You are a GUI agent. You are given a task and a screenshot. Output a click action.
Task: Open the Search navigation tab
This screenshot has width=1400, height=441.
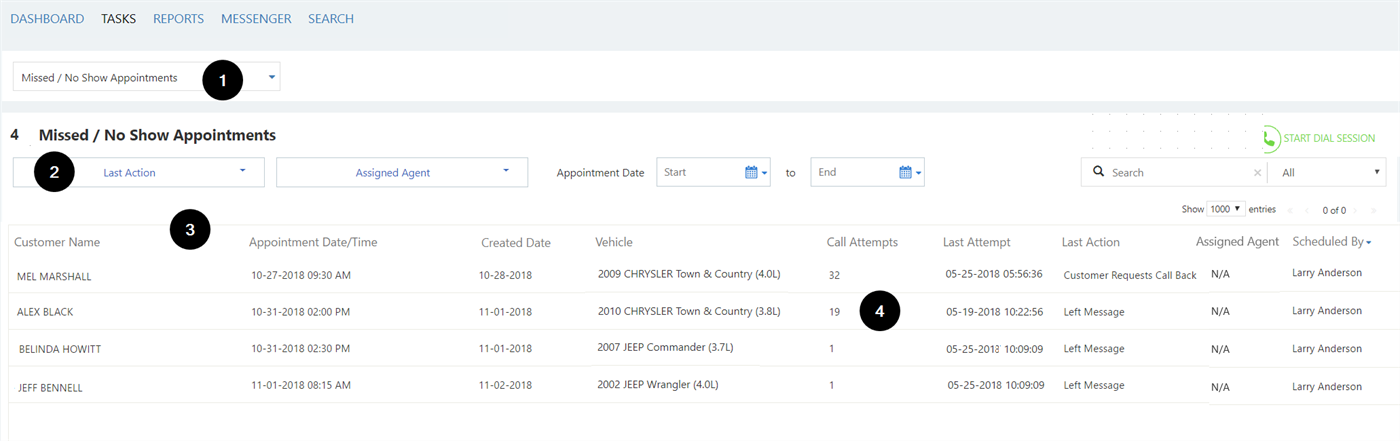coord(331,19)
